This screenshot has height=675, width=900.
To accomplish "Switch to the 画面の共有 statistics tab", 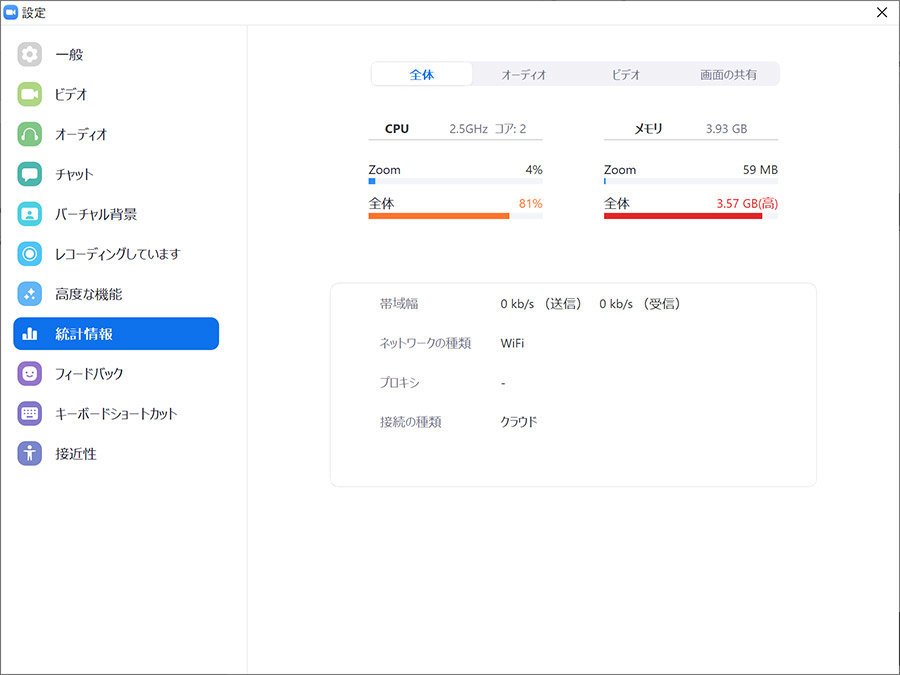I will pos(728,74).
